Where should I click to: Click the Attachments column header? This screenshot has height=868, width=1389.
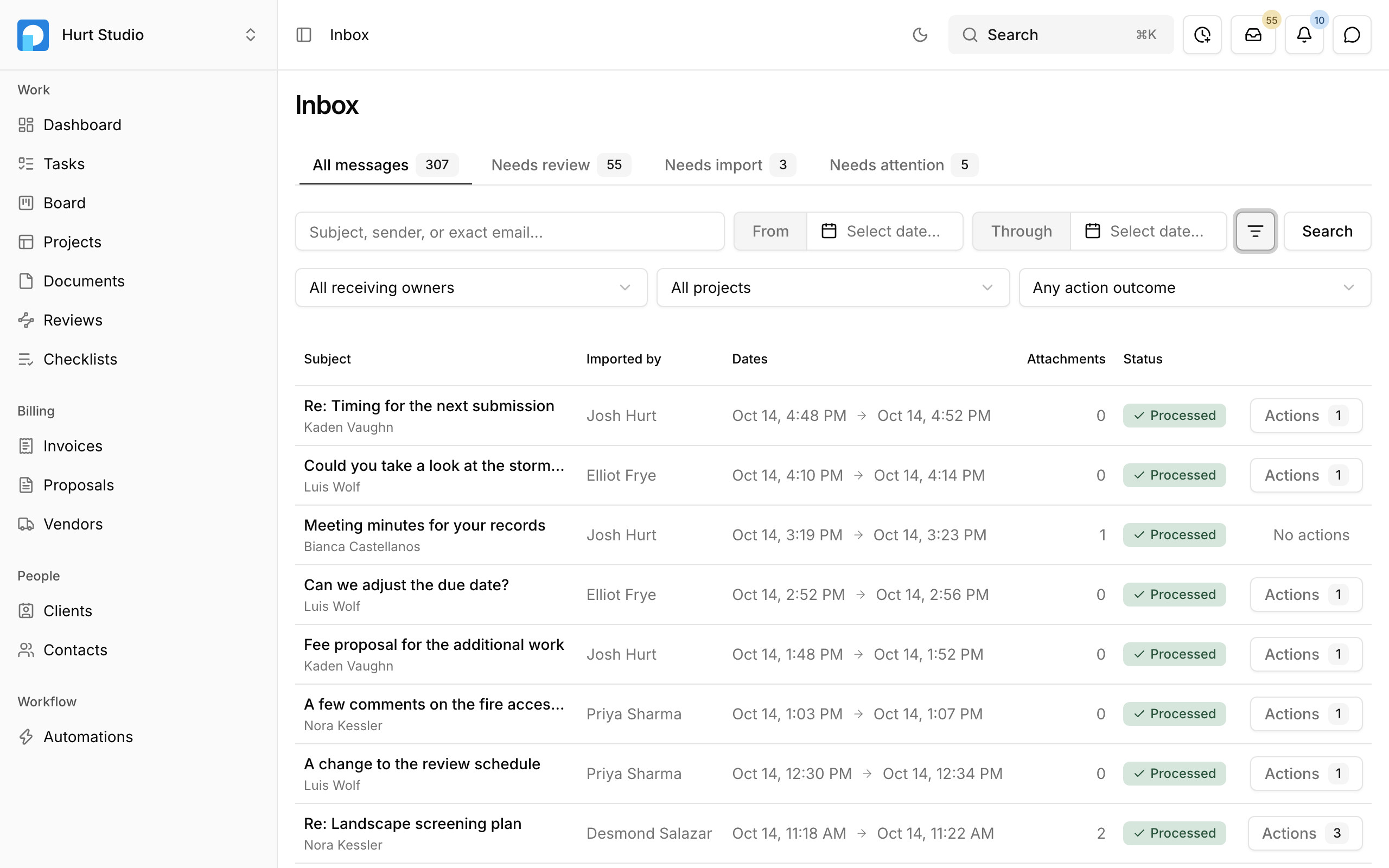[1066, 359]
